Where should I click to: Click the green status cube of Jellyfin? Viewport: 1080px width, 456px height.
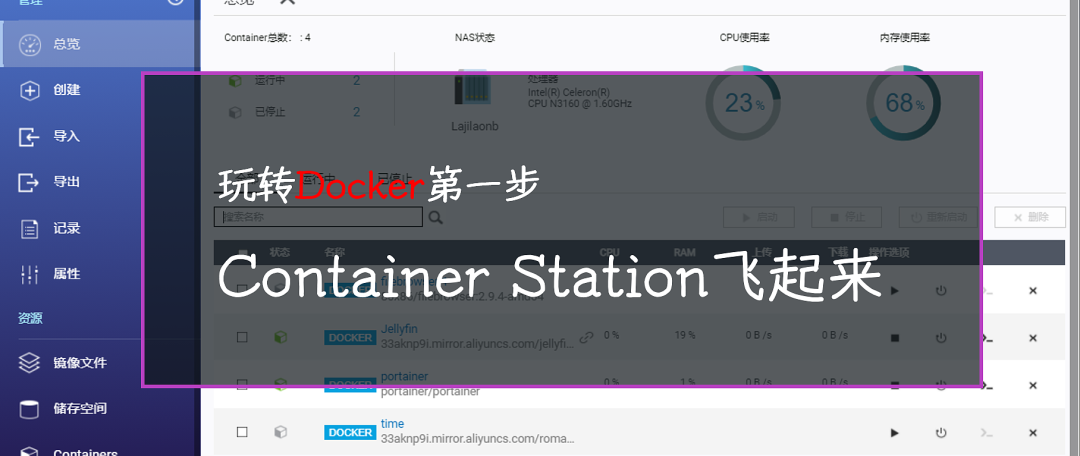point(280,338)
